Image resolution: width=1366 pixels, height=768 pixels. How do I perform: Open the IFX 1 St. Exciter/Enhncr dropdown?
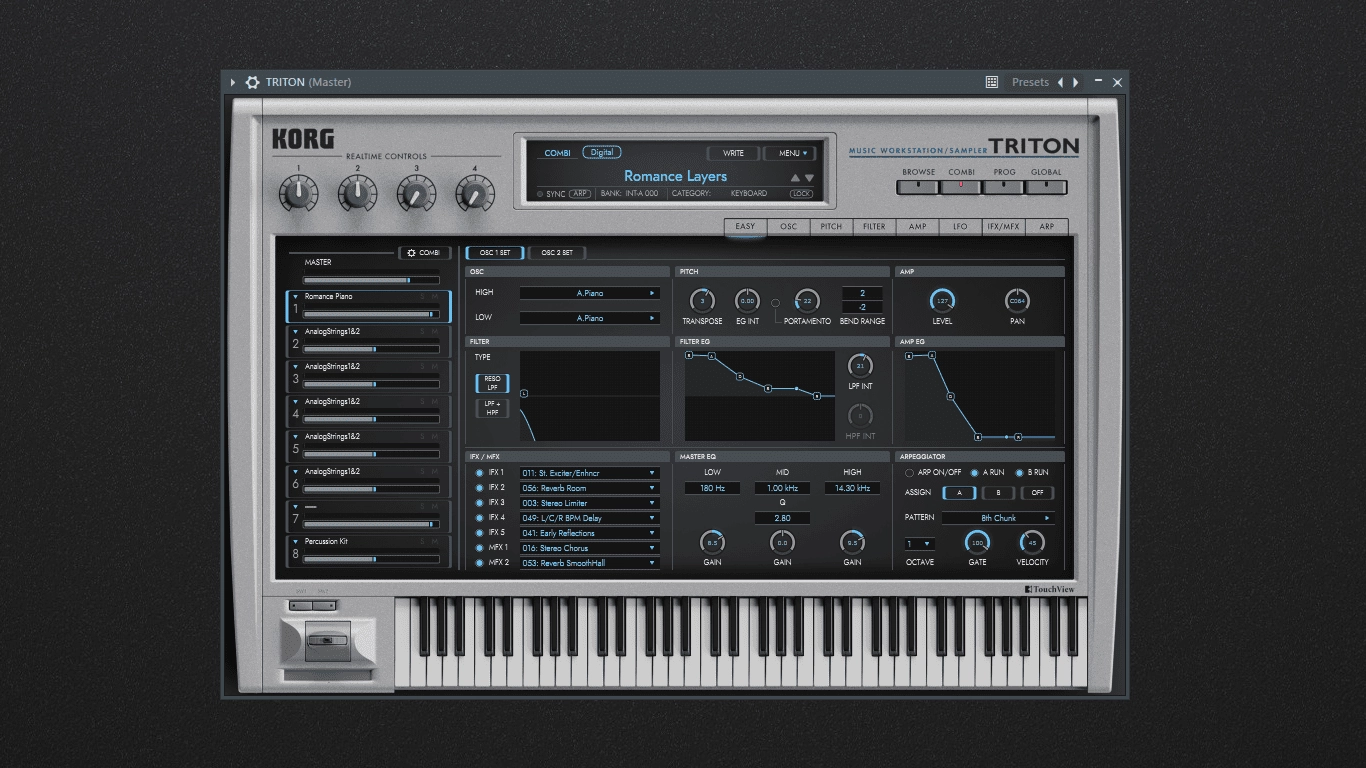[x=589, y=473]
